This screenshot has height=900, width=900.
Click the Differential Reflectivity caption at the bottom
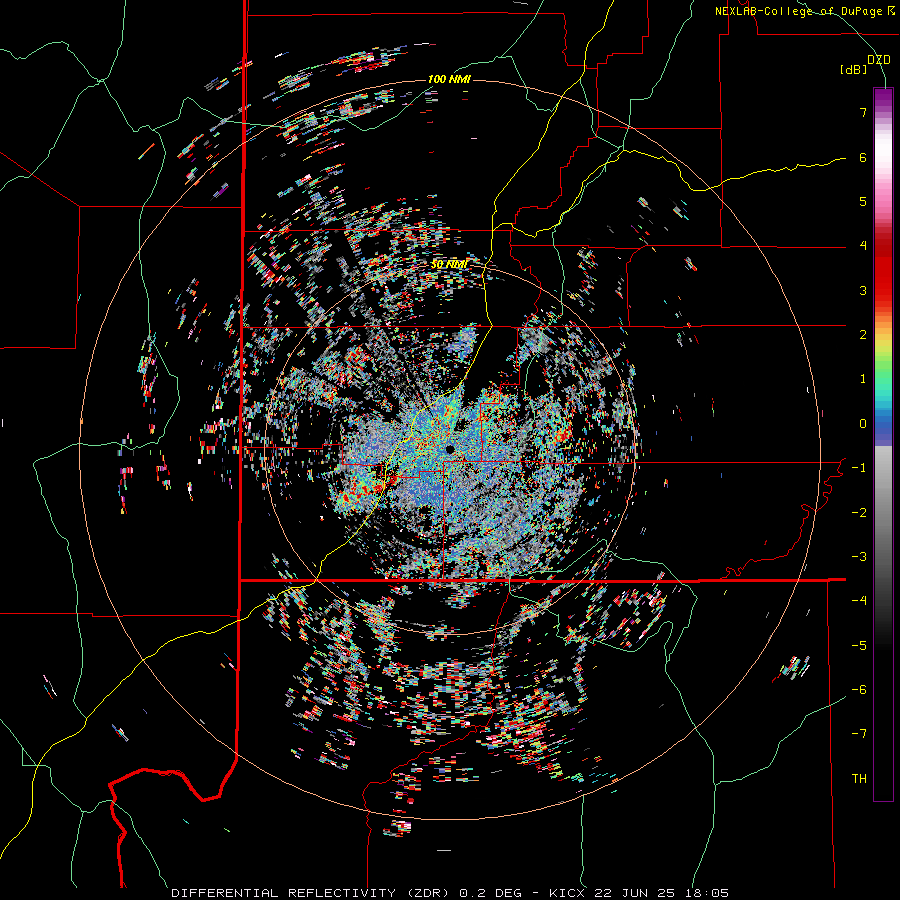[x=450, y=893]
